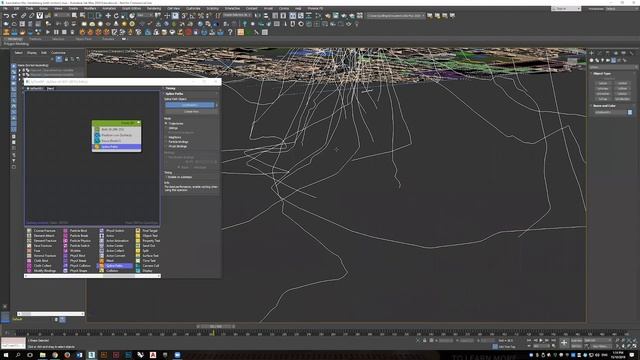Click the Undo arrow in main toolbar
The height and width of the screenshot is (360, 640).
point(6,16)
